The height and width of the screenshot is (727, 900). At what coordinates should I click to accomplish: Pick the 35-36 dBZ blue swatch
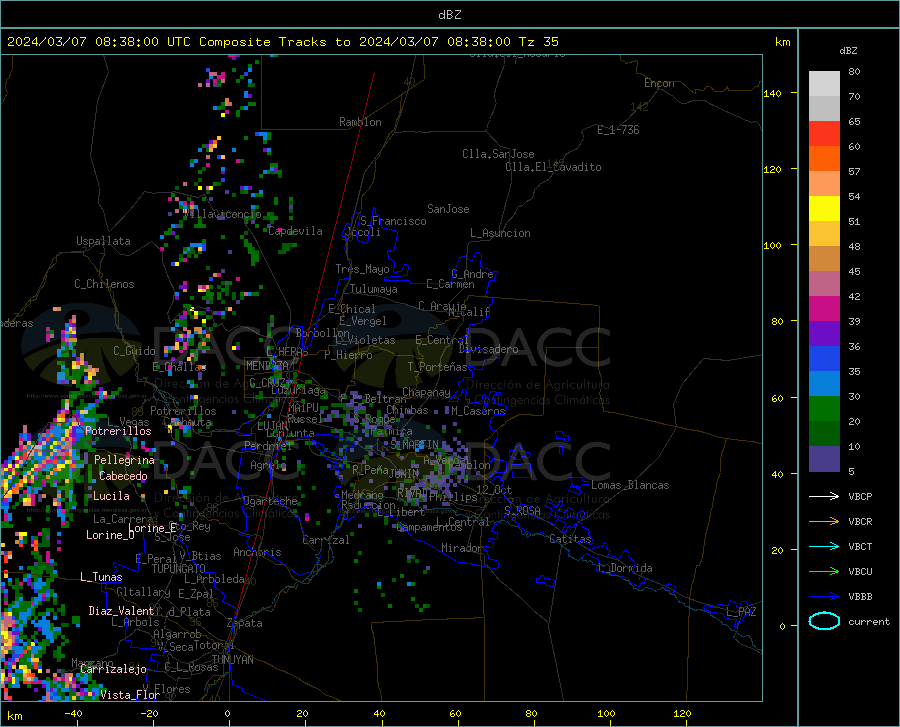824,359
